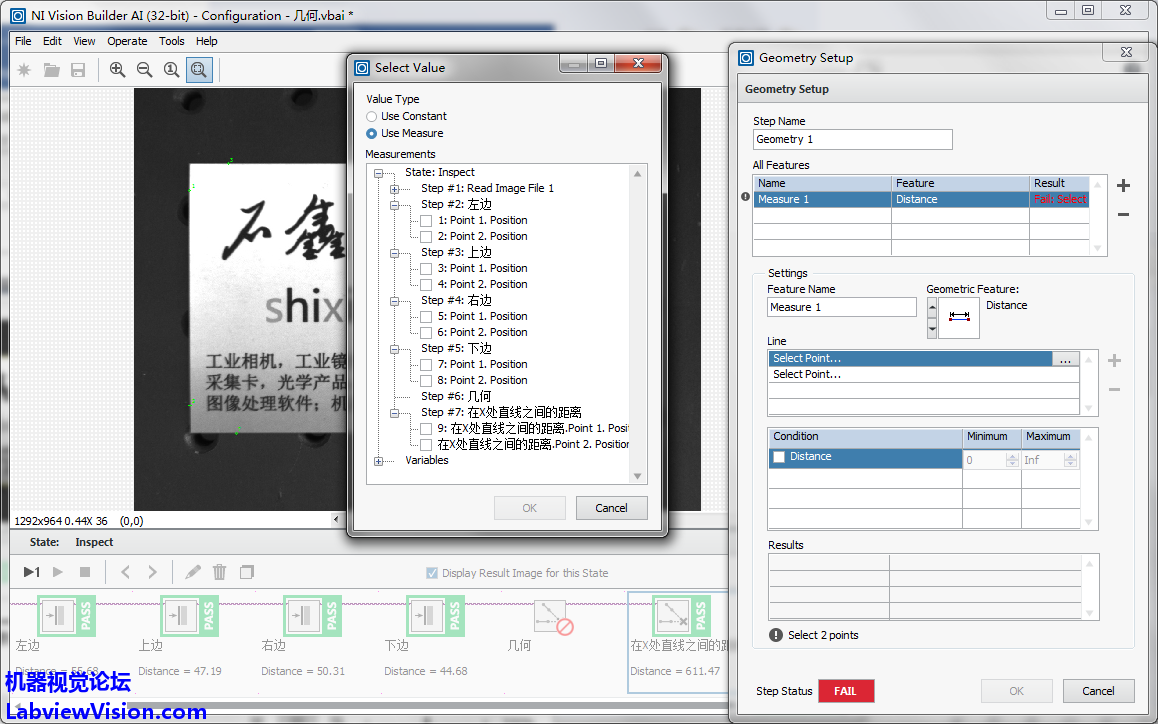The height and width of the screenshot is (724, 1158).
Task: Click the minus icon to remove feature
Action: point(1123,214)
